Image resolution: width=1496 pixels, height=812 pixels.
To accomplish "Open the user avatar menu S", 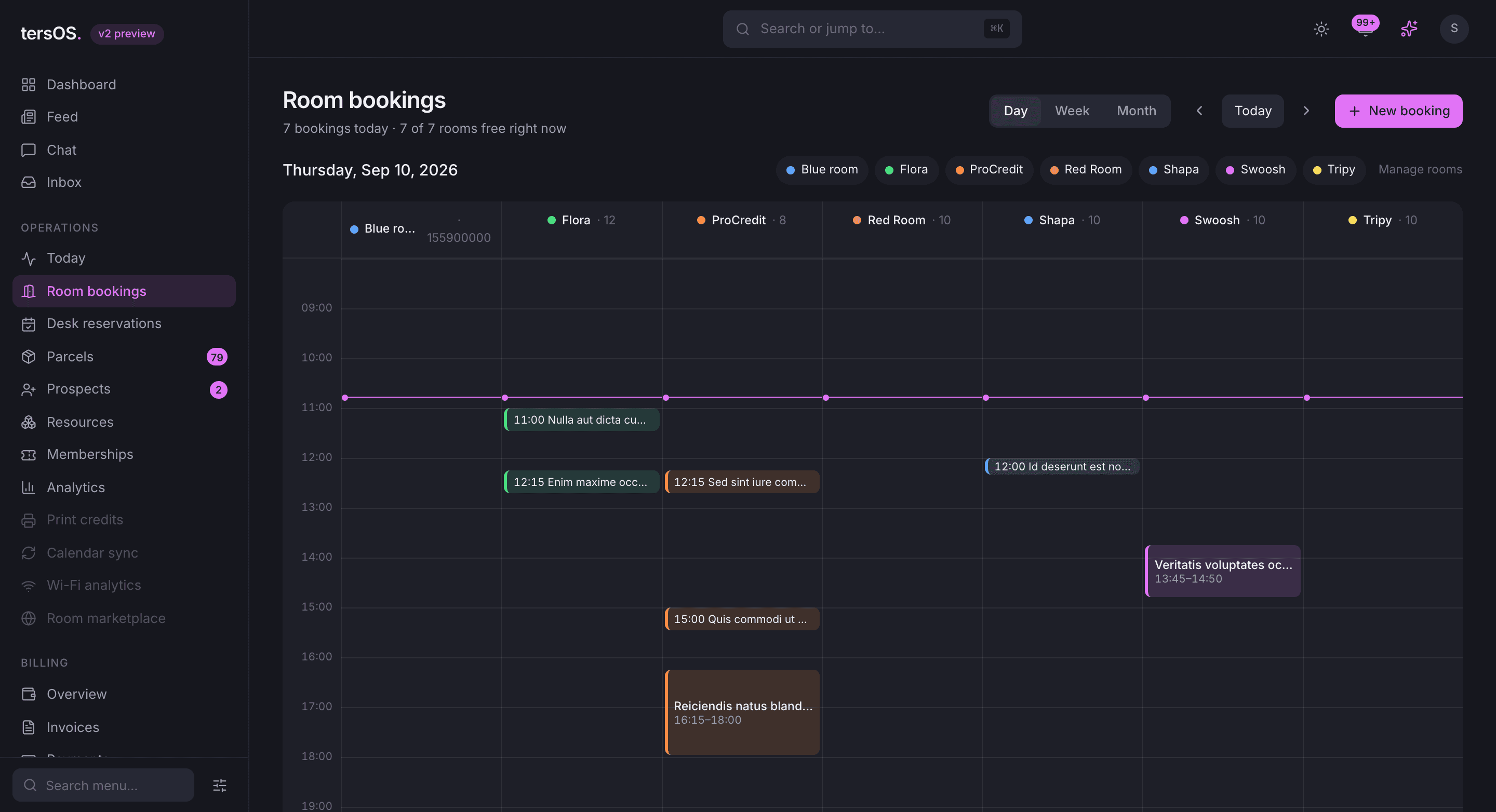I will tap(1454, 29).
